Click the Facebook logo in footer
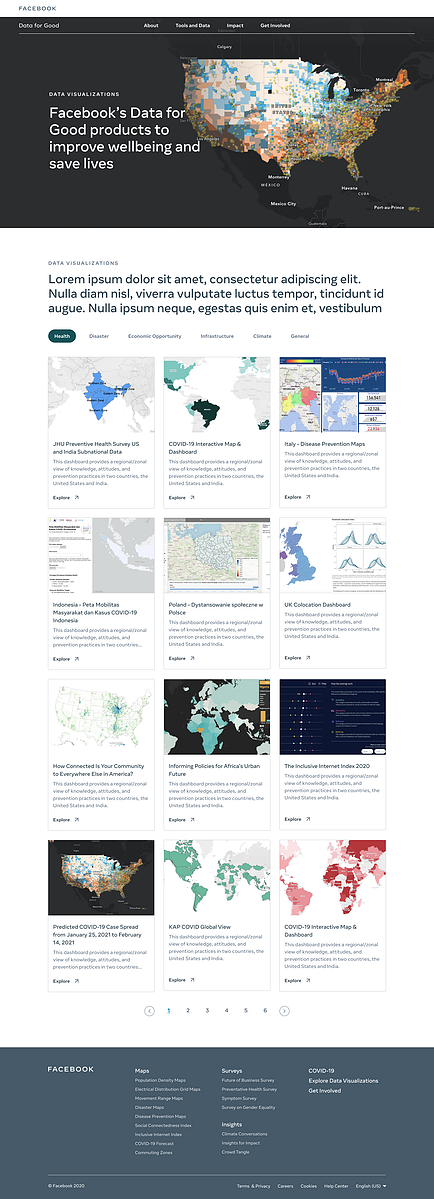 (x=70, y=1069)
